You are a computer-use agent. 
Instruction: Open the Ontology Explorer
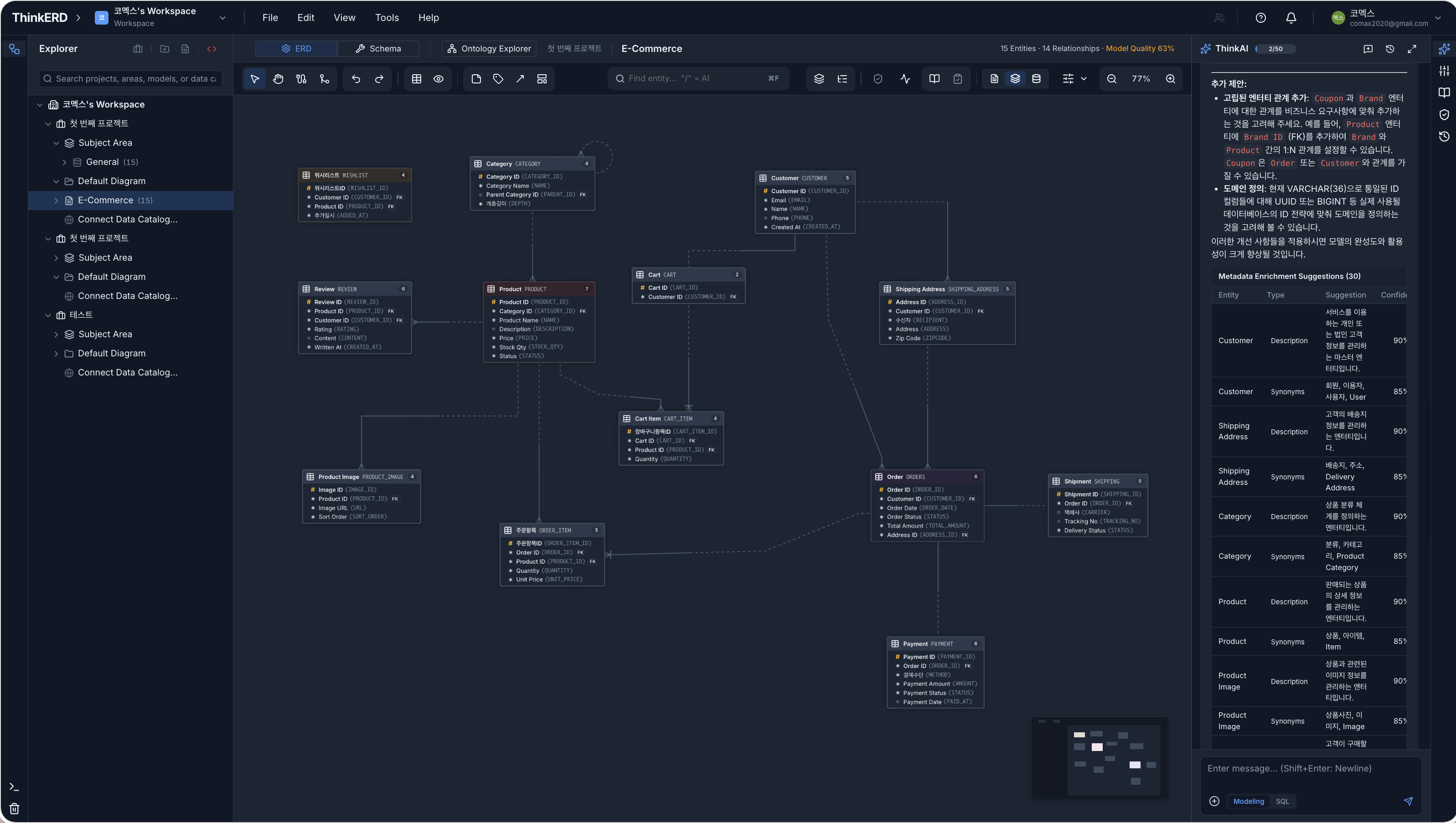(x=489, y=49)
